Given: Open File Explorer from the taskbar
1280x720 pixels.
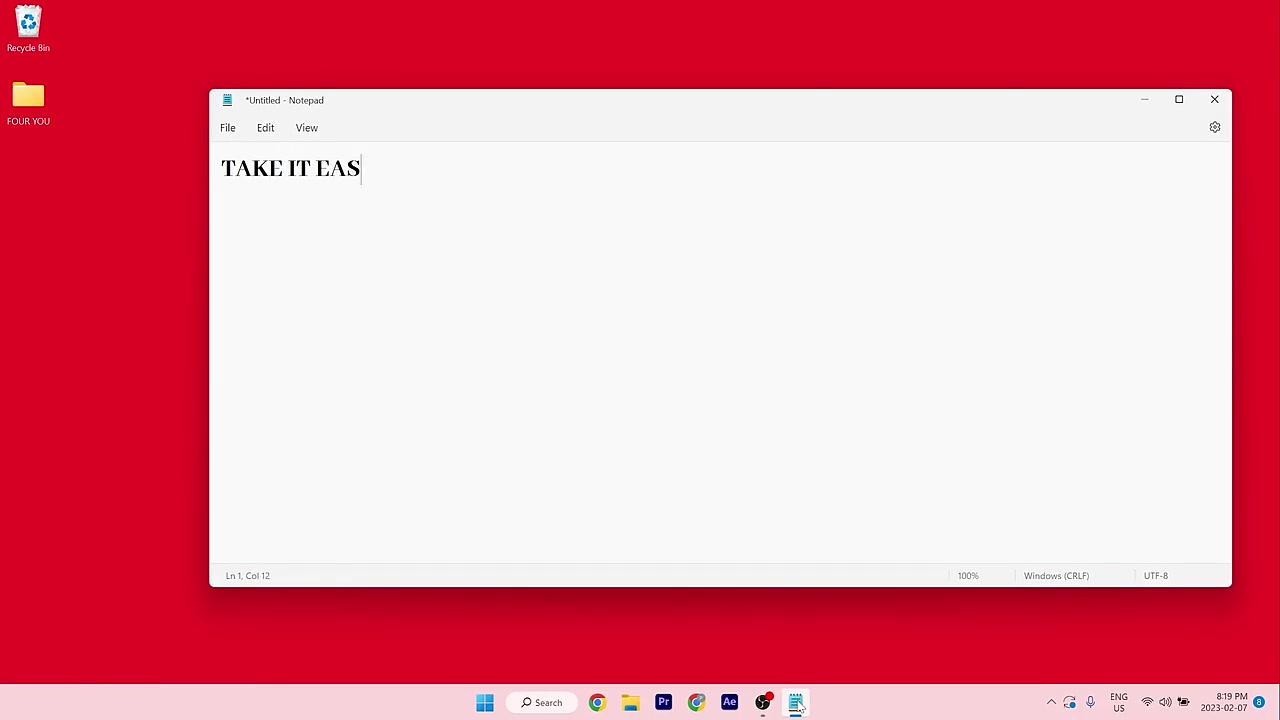Looking at the screenshot, I should pyautogui.click(x=630, y=703).
